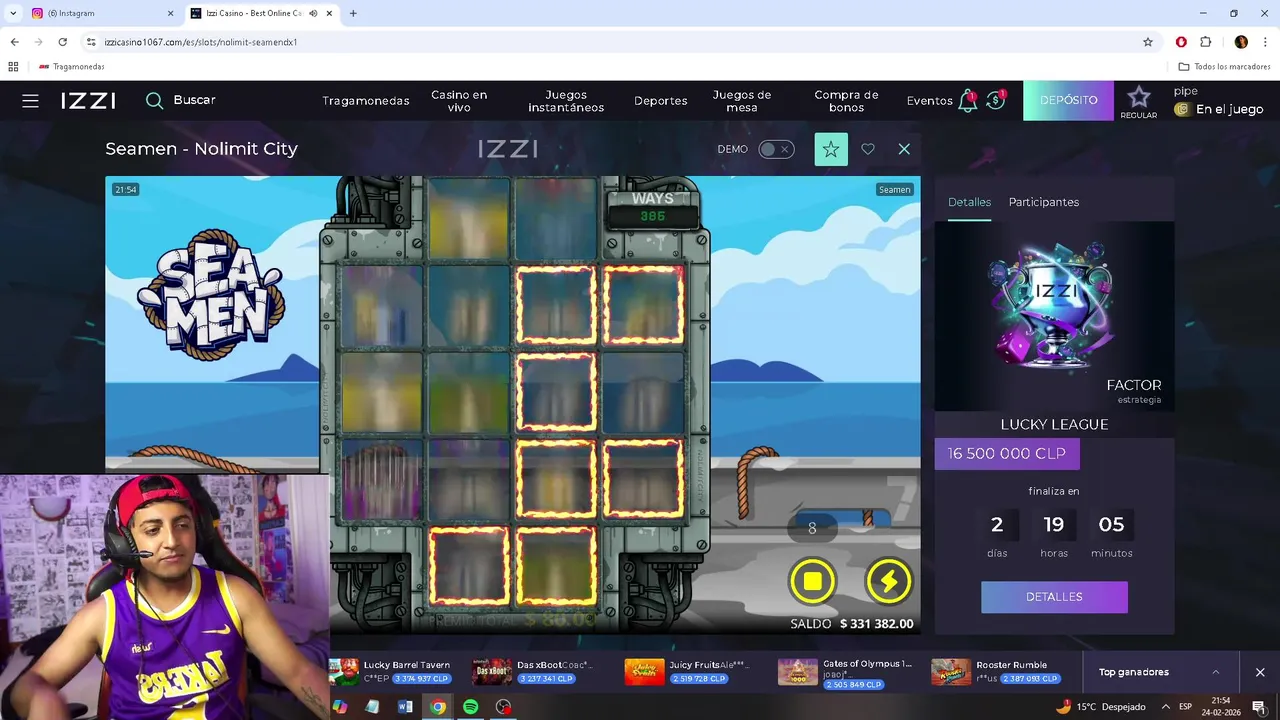Open Word from the taskbar
The width and height of the screenshot is (1280, 720).
click(x=405, y=707)
